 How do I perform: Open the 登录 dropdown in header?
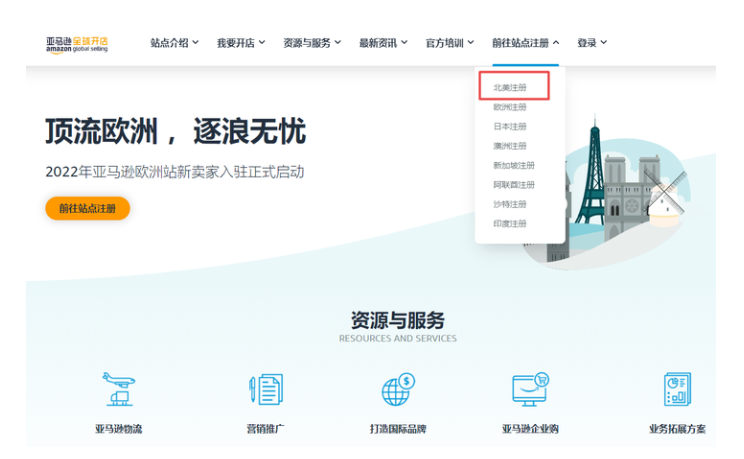coord(592,43)
